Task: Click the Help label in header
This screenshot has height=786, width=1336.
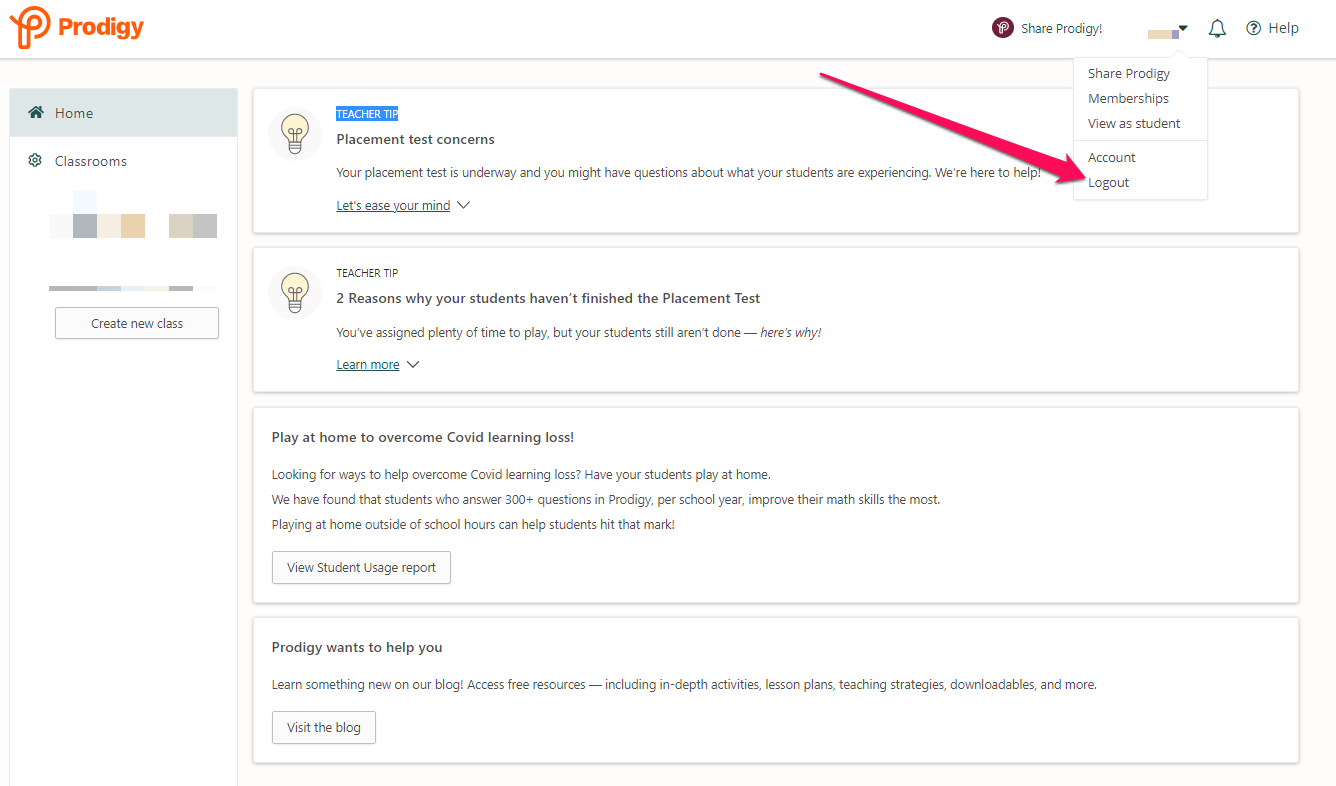Action: 1284,28
